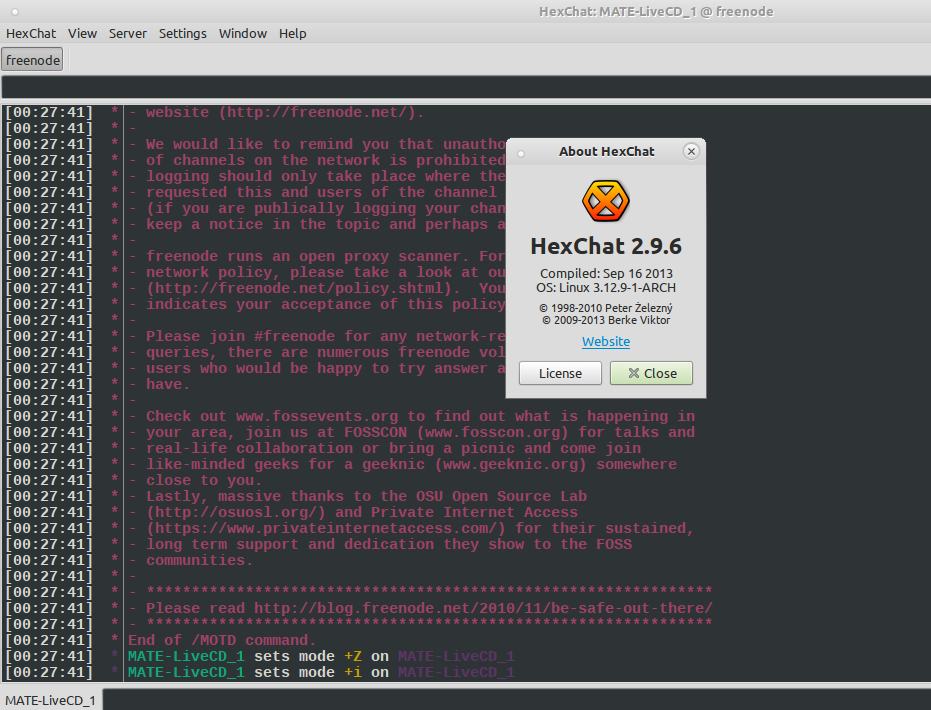Select the freenode server tab

(33, 60)
